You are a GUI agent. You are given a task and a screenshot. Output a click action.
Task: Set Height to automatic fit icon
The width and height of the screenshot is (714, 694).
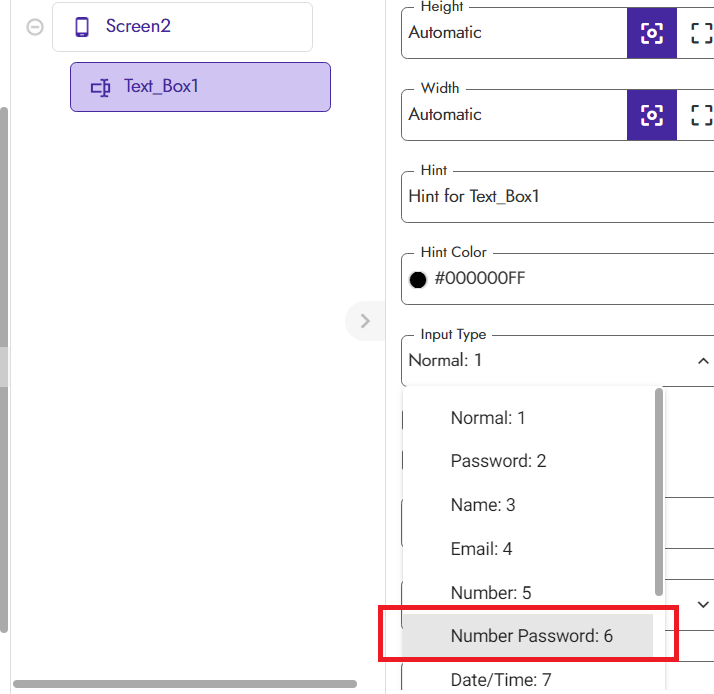(x=652, y=33)
